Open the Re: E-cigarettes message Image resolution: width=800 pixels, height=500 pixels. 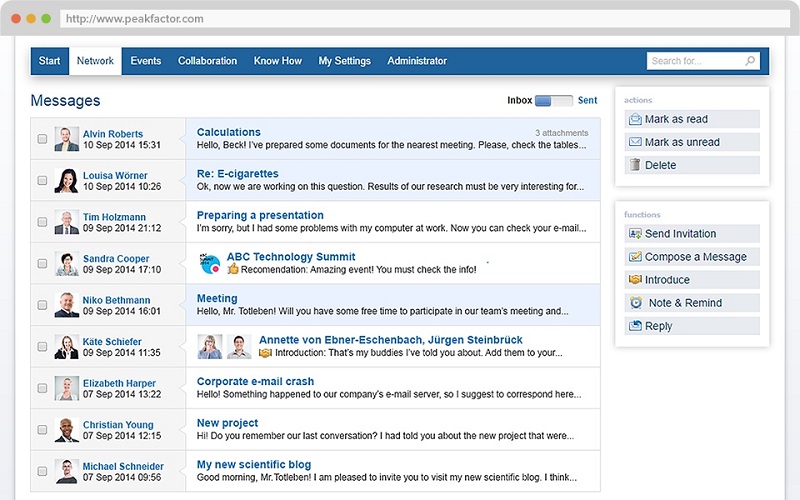238,174
